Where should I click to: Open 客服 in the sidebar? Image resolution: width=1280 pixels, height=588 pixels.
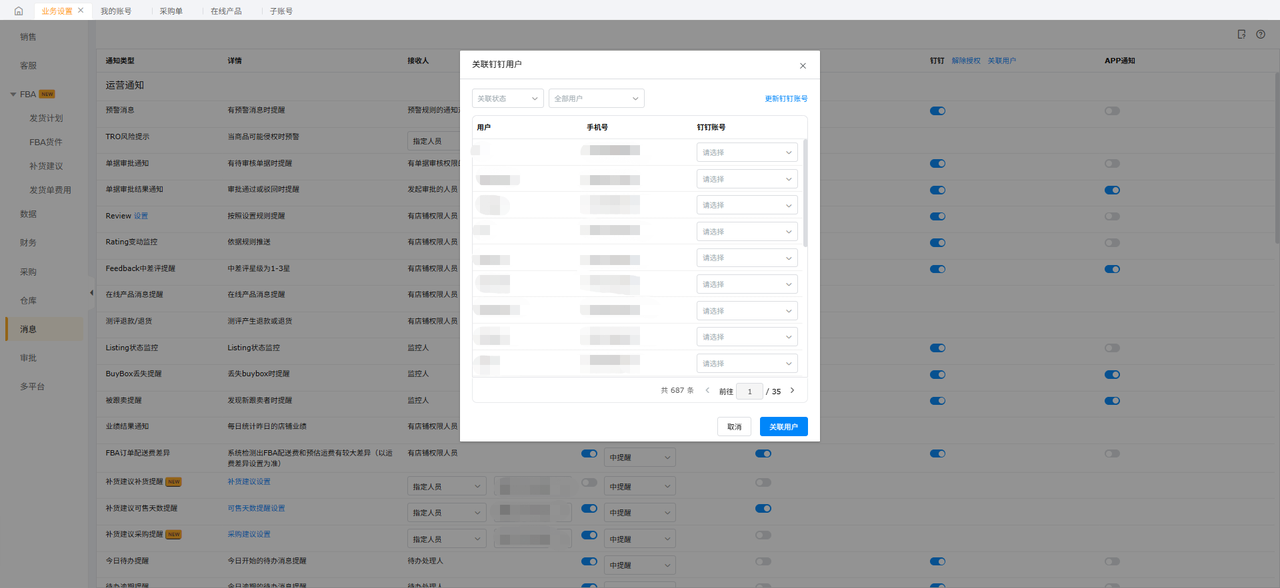point(28,65)
